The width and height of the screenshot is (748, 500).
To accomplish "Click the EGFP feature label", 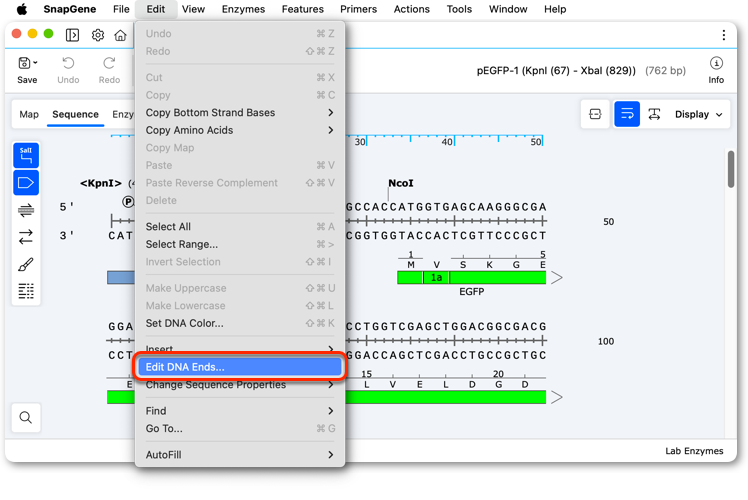I will click(x=471, y=292).
